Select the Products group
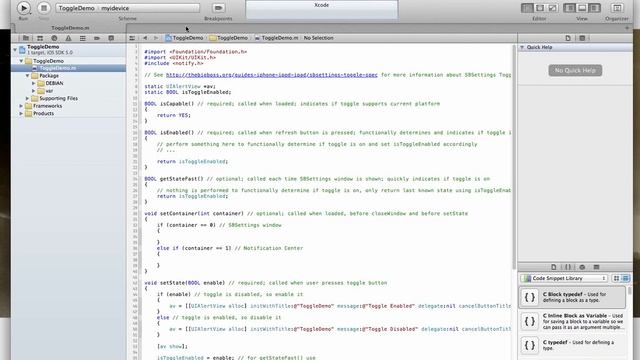The height and width of the screenshot is (360, 640). point(69,113)
